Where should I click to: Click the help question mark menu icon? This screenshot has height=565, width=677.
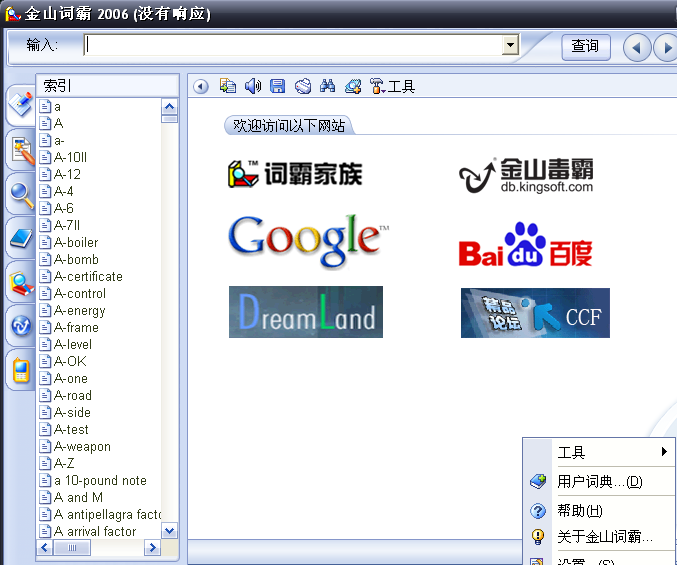[x=538, y=511]
